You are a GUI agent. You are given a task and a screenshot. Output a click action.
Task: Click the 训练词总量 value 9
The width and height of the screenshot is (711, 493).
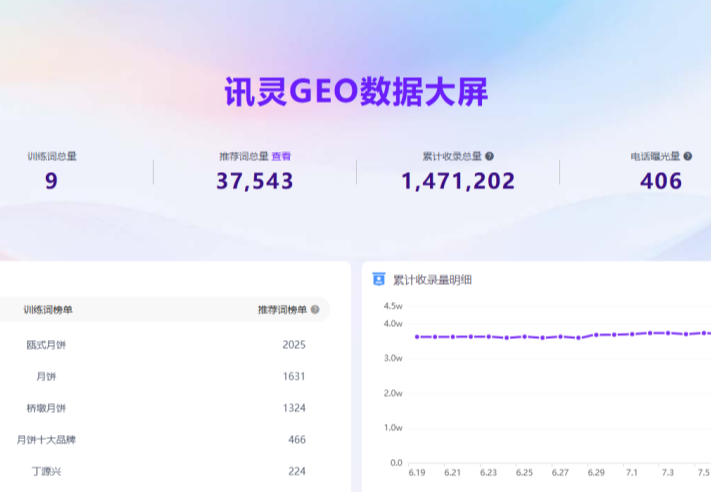click(51, 181)
